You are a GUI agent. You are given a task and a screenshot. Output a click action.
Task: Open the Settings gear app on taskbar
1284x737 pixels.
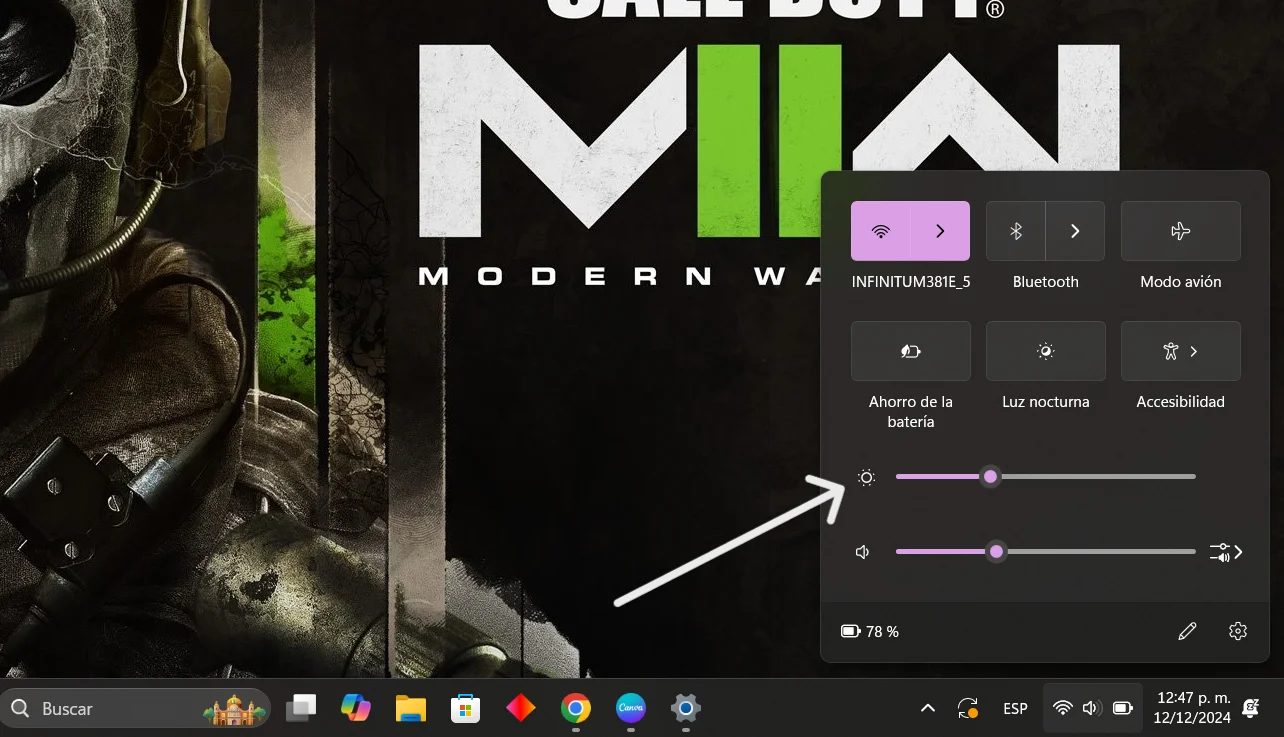pos(685,709)
